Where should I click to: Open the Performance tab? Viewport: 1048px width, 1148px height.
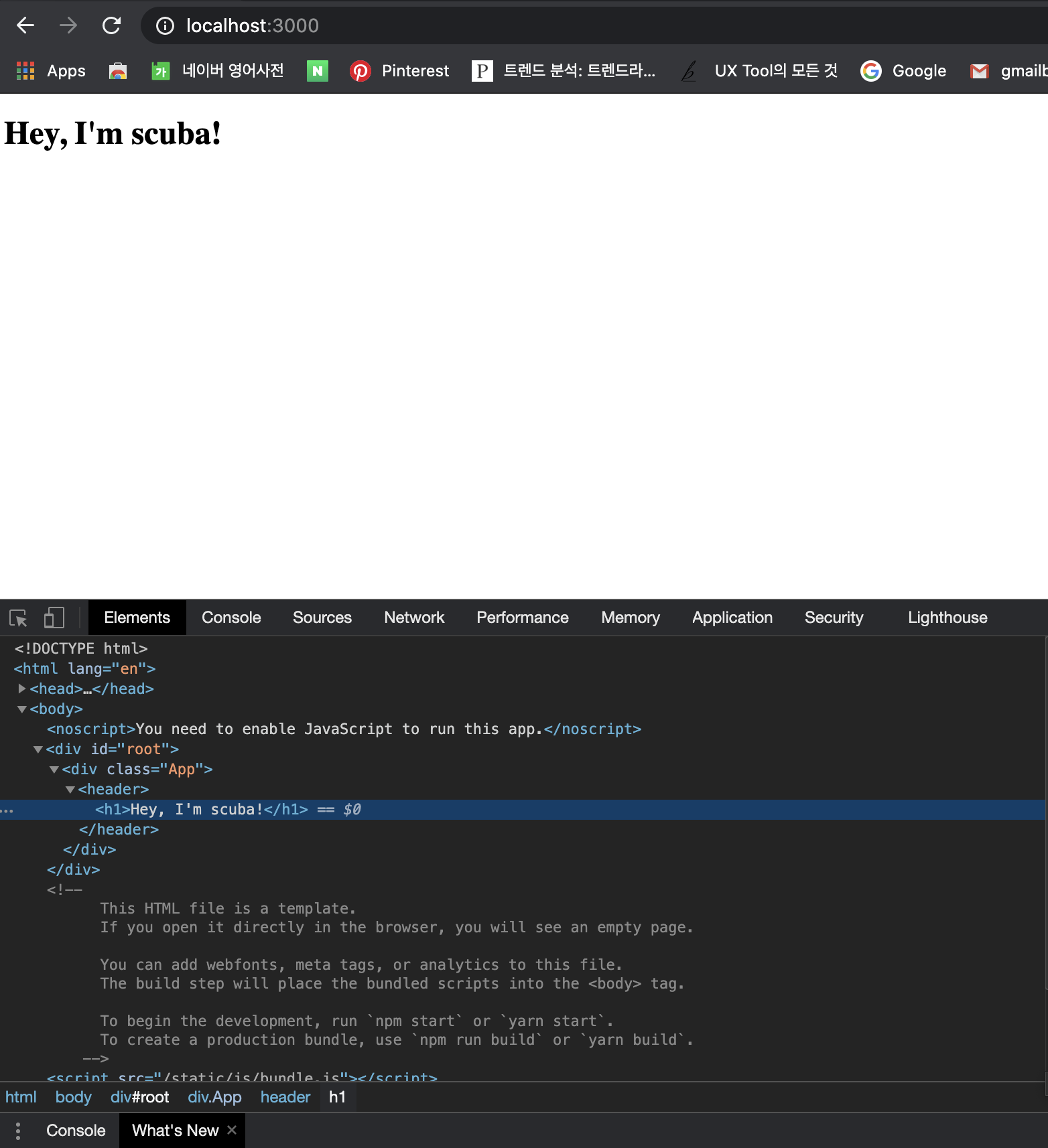(523, 618)
